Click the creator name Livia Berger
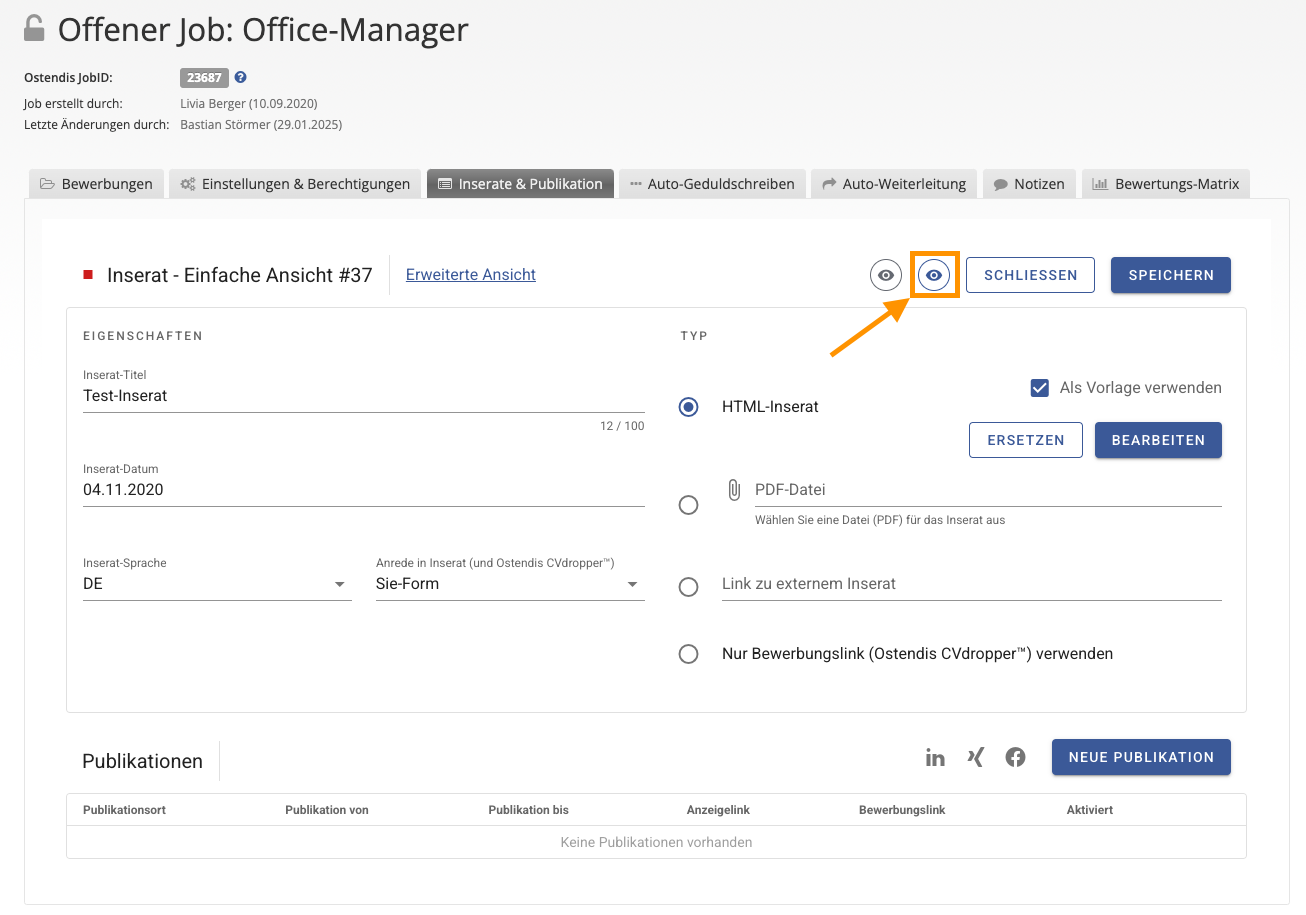 [x=213, y=103]
